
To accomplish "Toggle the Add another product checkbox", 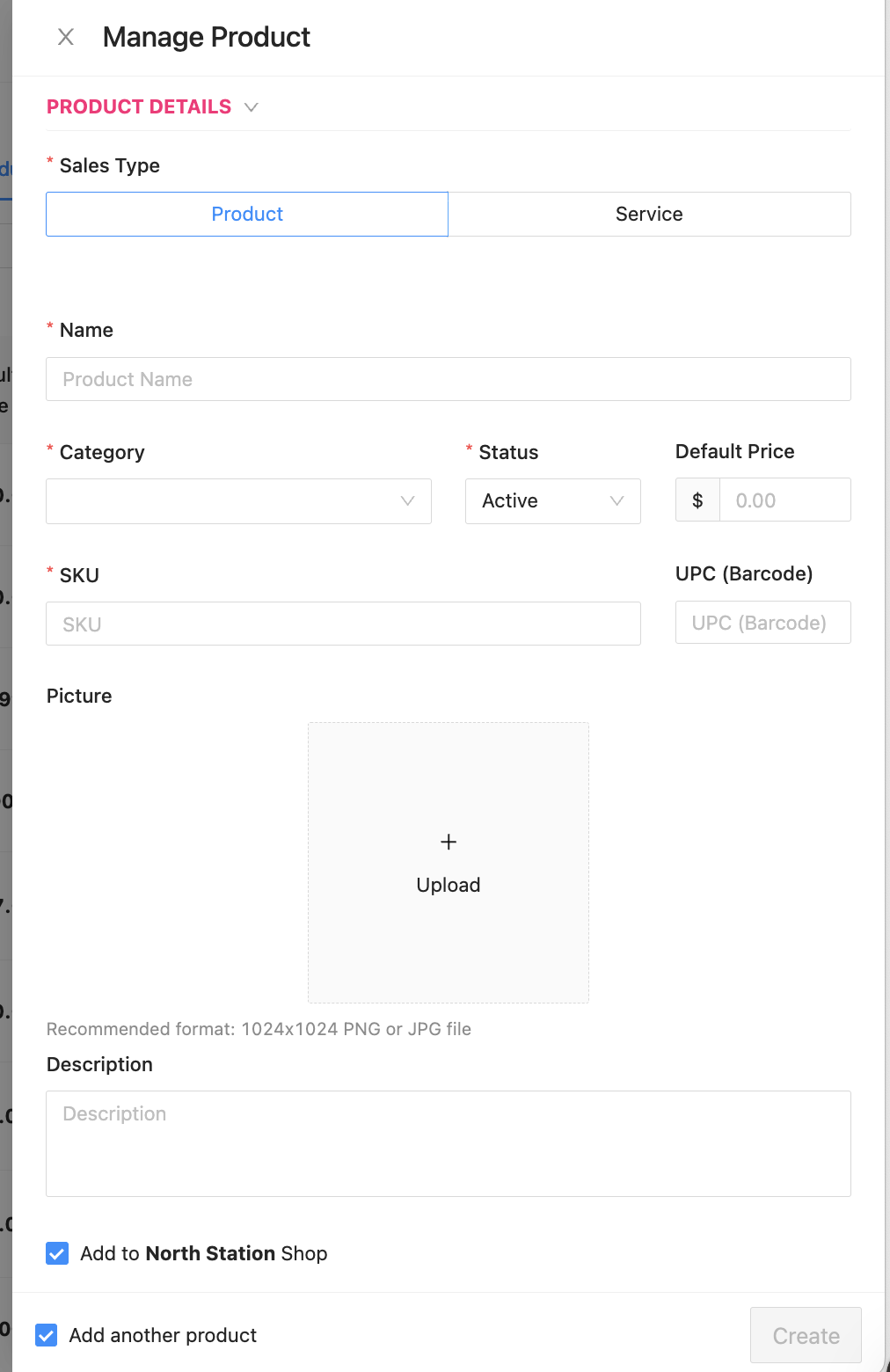I will click(47, 1335).
